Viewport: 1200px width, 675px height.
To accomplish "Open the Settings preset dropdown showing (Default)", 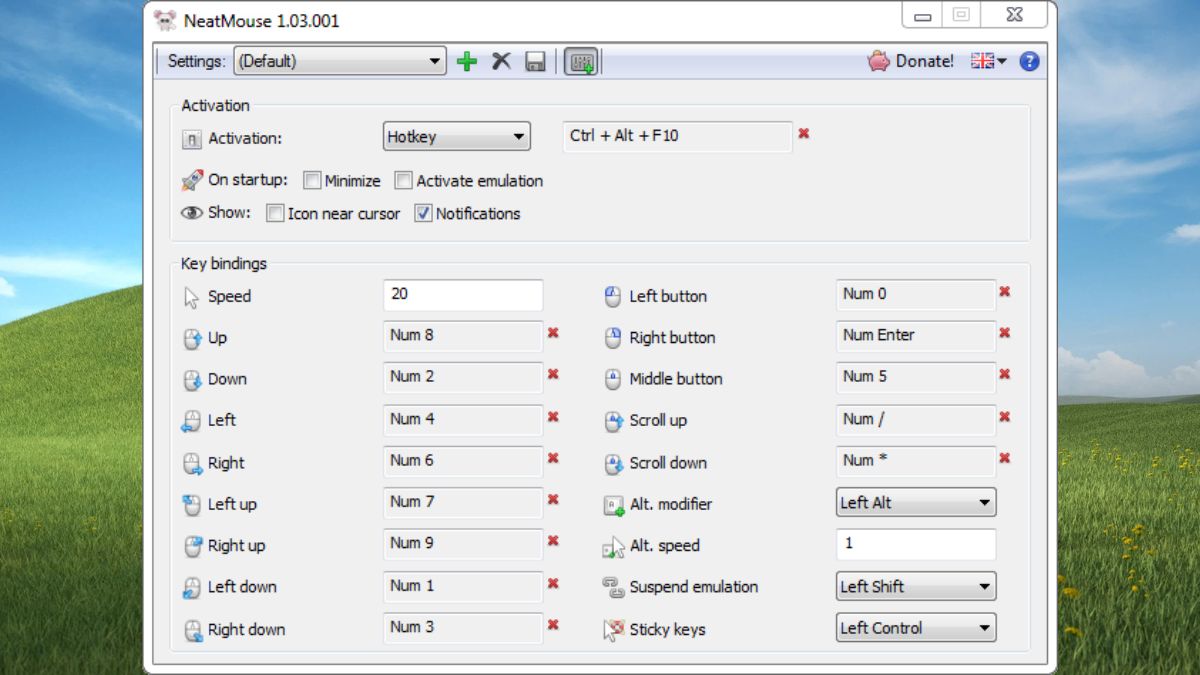I will [x=340, y=61].
